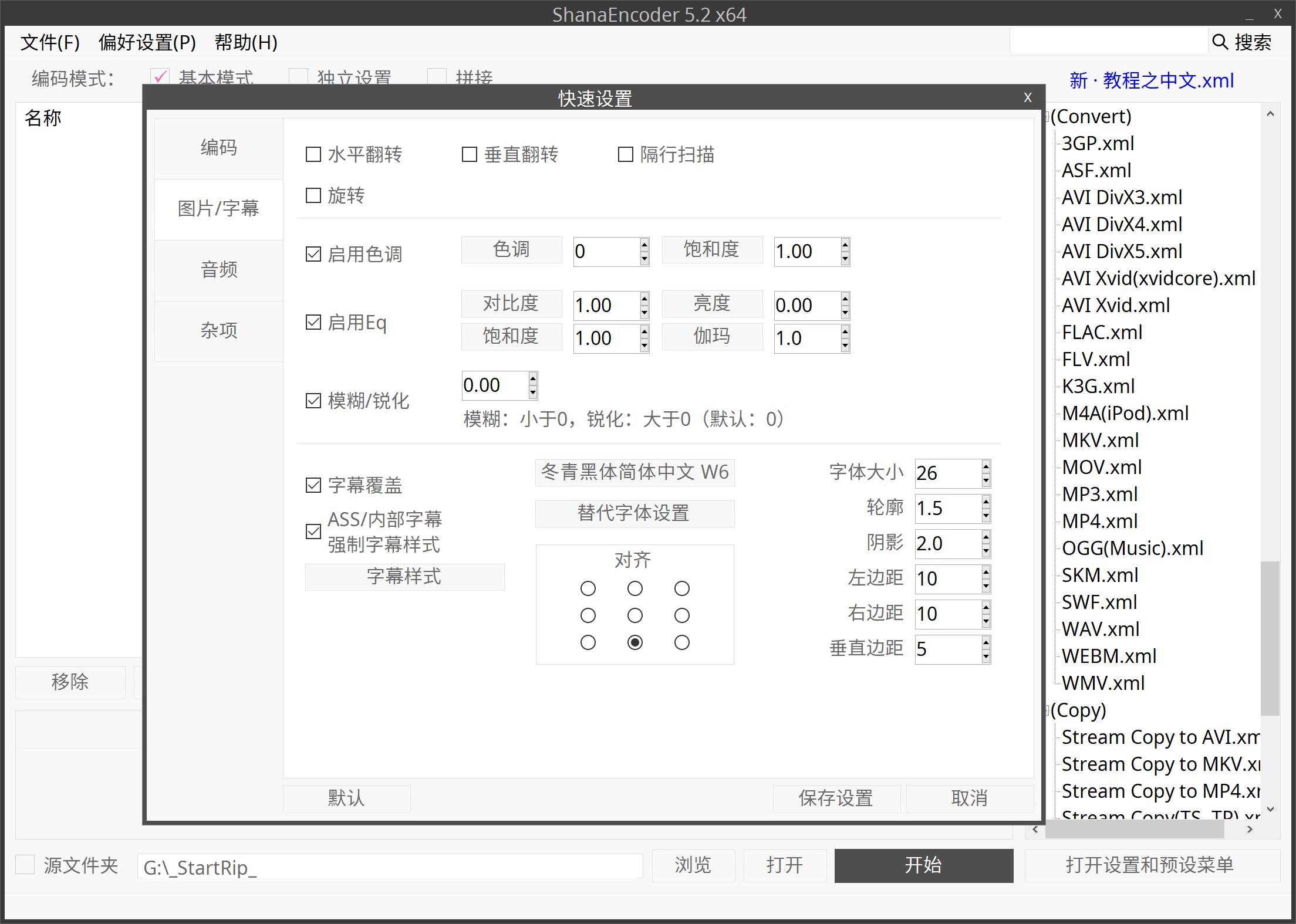The image size is (1296, 924).
Task: Click the search magnifier icon
Action: [x=1220, y=42]
